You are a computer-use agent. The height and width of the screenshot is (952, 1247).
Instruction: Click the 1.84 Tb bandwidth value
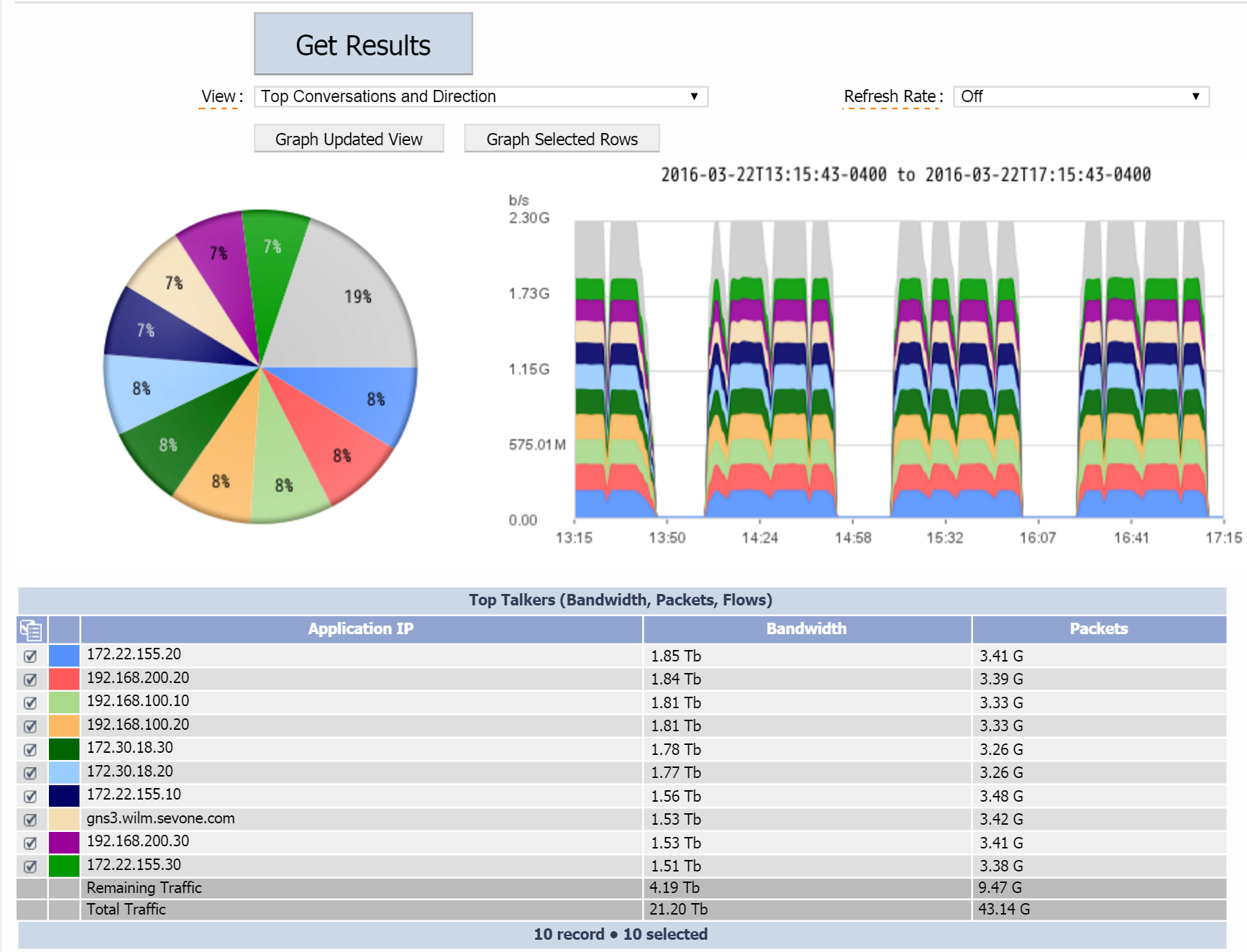point(676,679)
